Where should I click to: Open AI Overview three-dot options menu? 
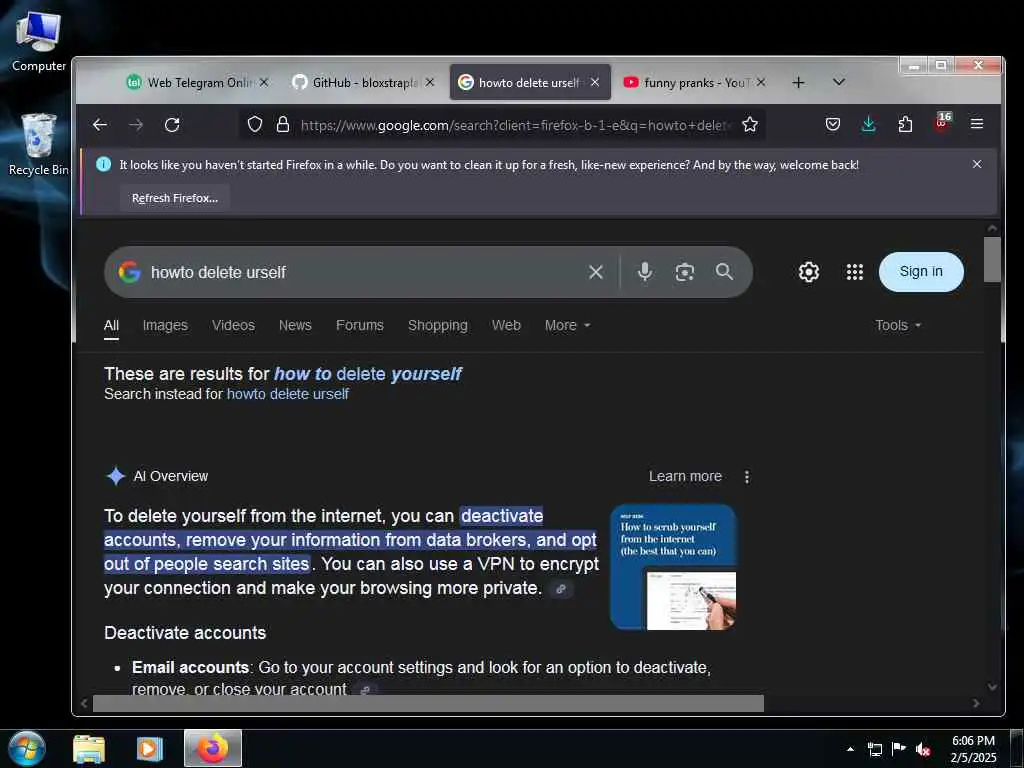pos(747,477)
